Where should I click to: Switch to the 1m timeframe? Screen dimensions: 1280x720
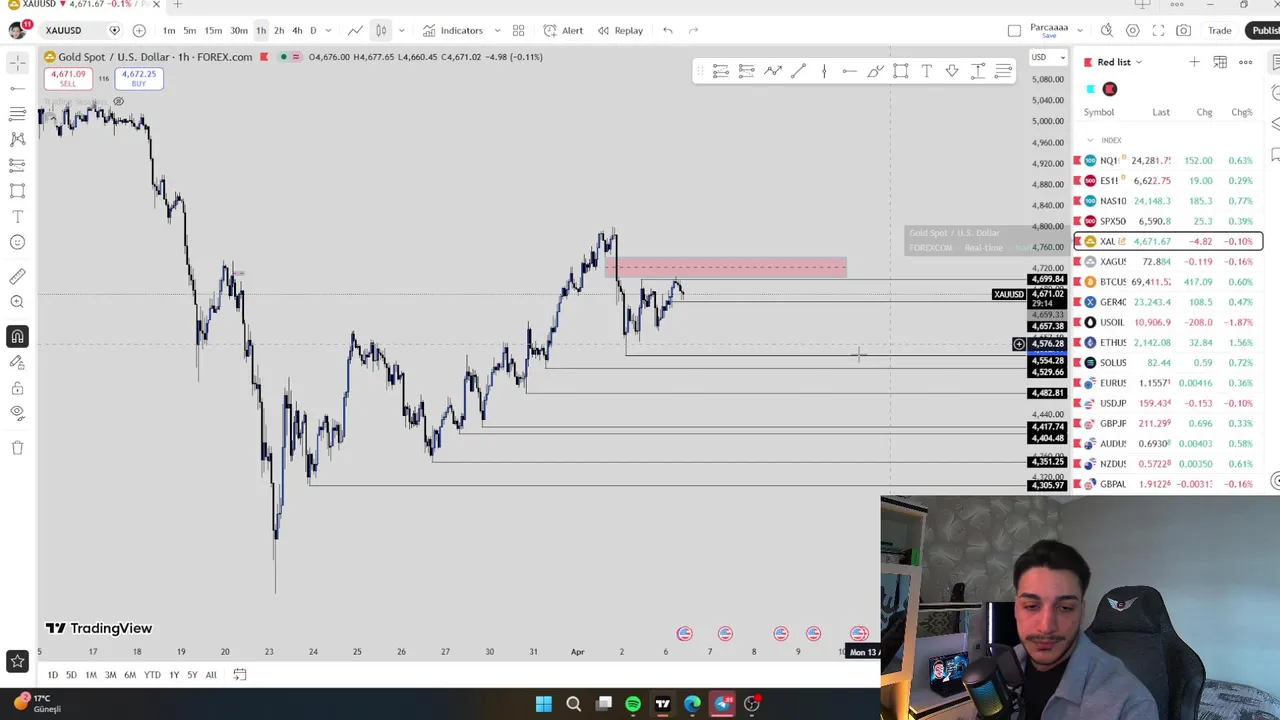pyautogui.click(x=169, y=30)
